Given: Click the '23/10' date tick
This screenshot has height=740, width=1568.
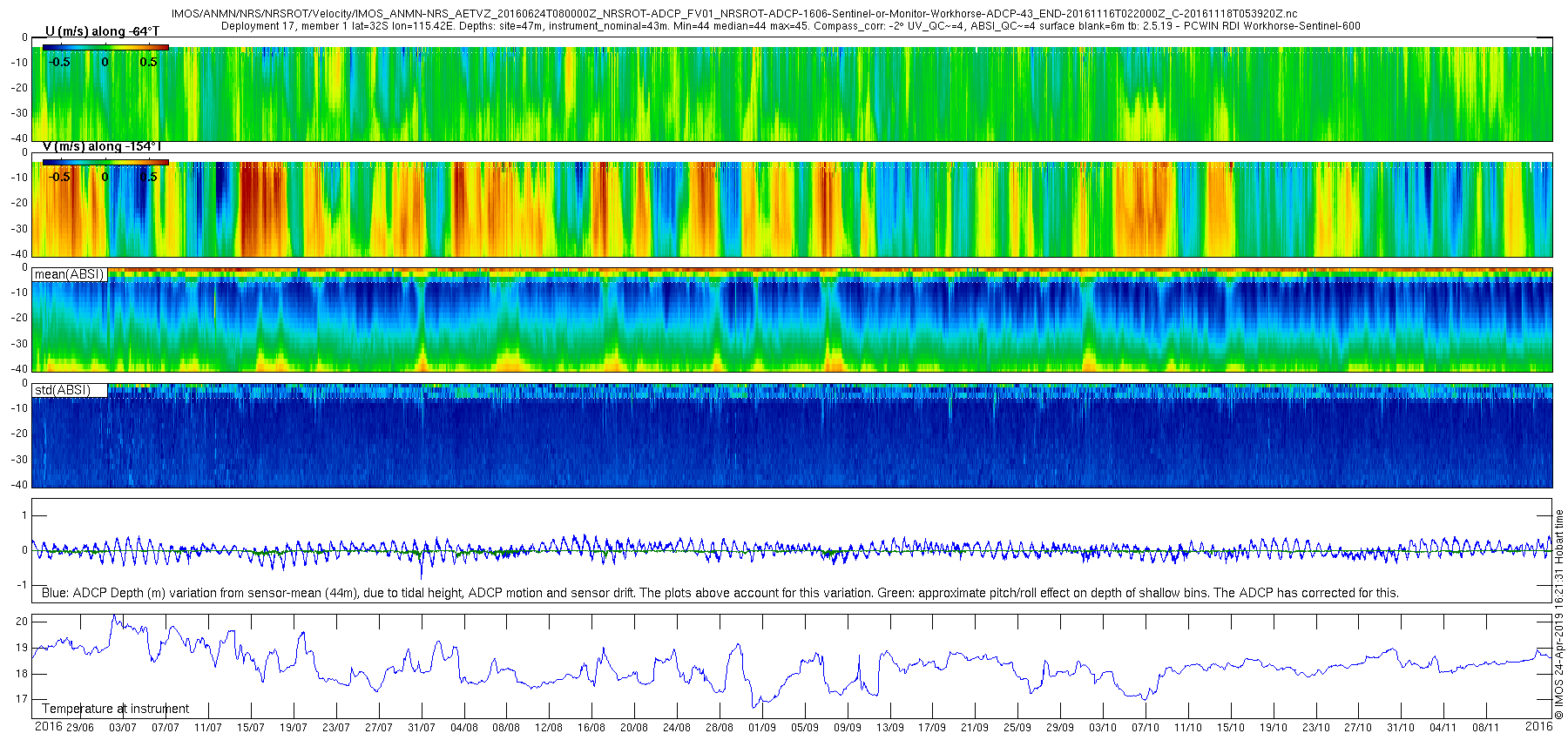Looking at the screenshot, I should pyautogui.click(x=1315, y=728).
